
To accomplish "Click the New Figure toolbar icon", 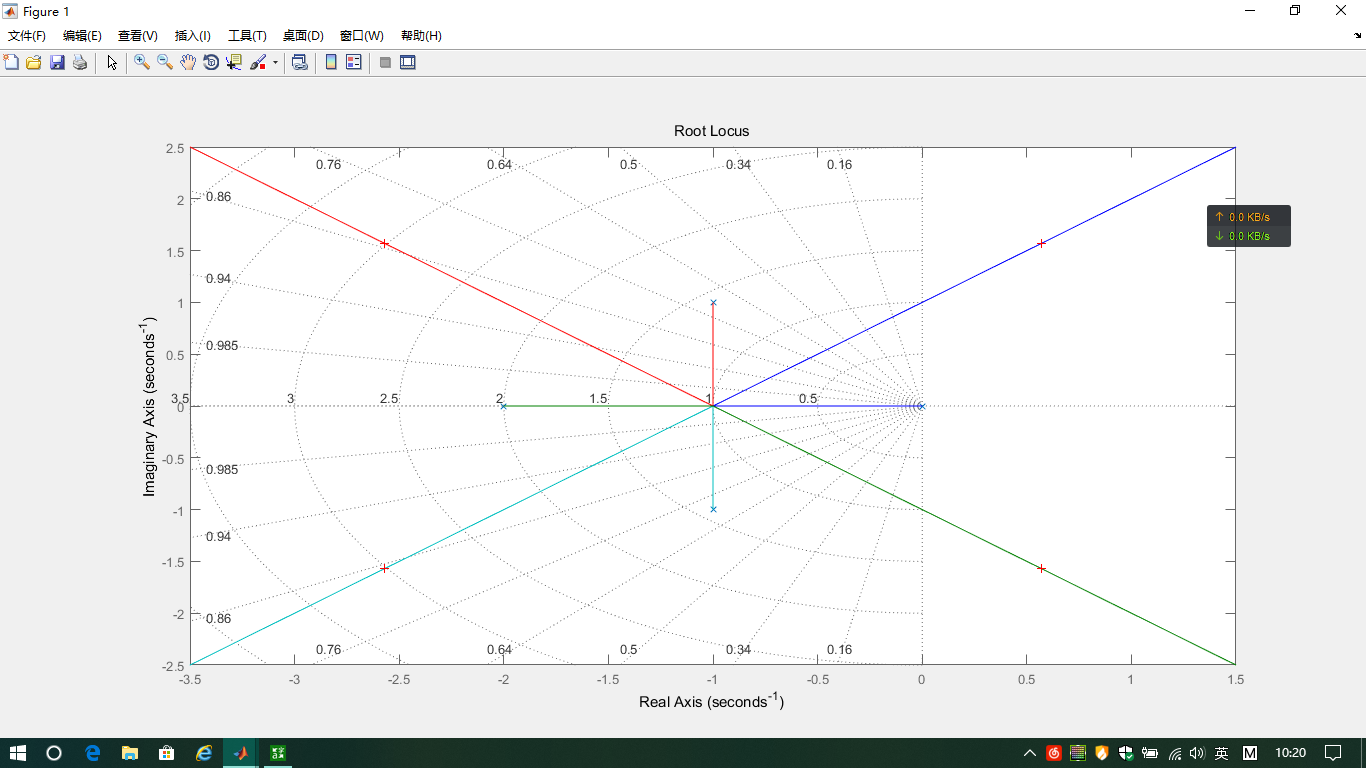I will coord(11,62).
